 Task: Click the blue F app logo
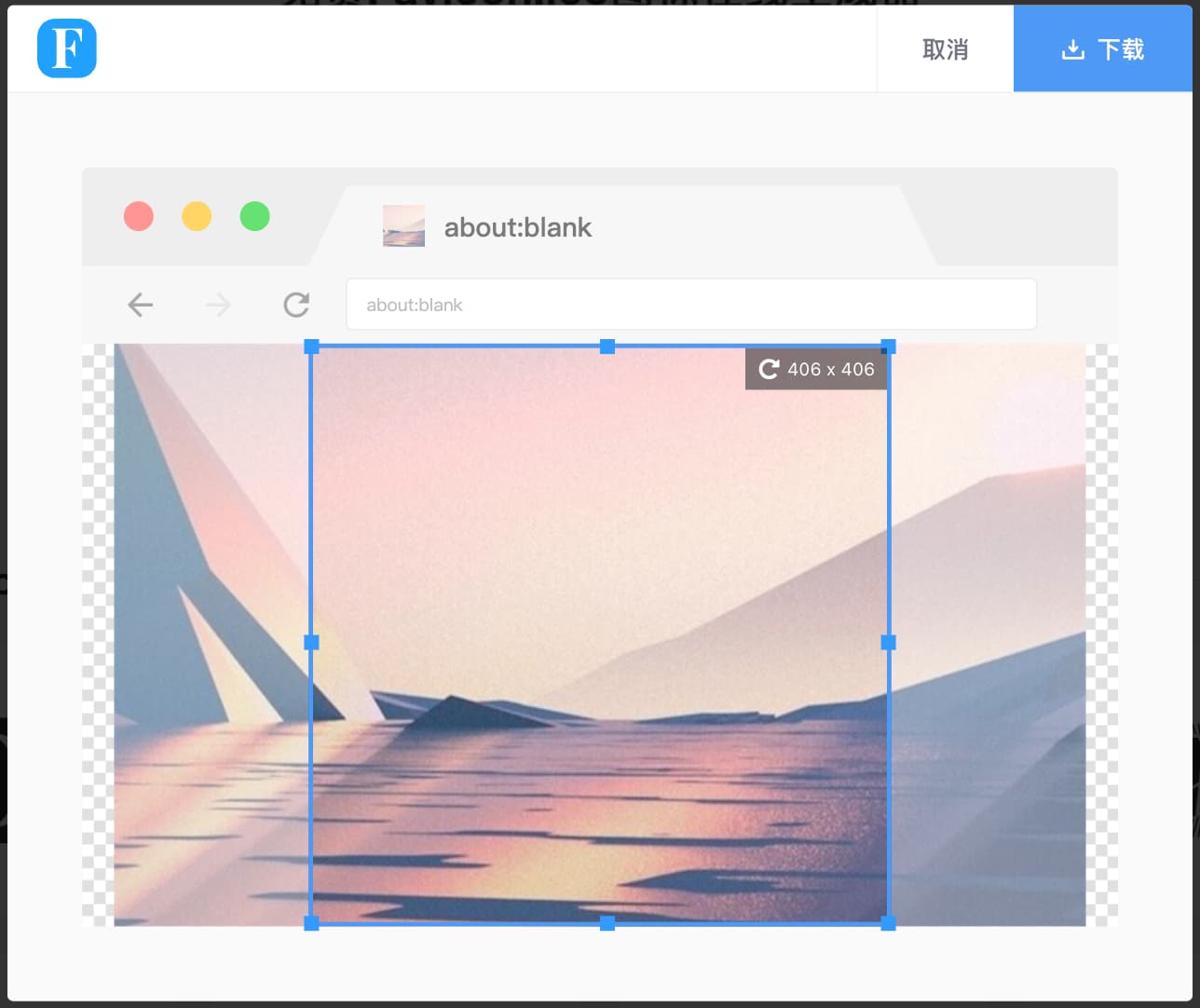click(x=67, y=48)
